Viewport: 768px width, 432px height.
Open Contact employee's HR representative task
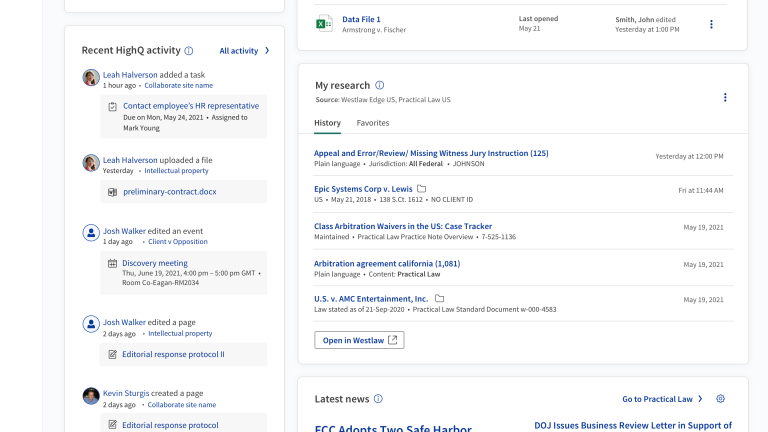click(x=190, y=105)
